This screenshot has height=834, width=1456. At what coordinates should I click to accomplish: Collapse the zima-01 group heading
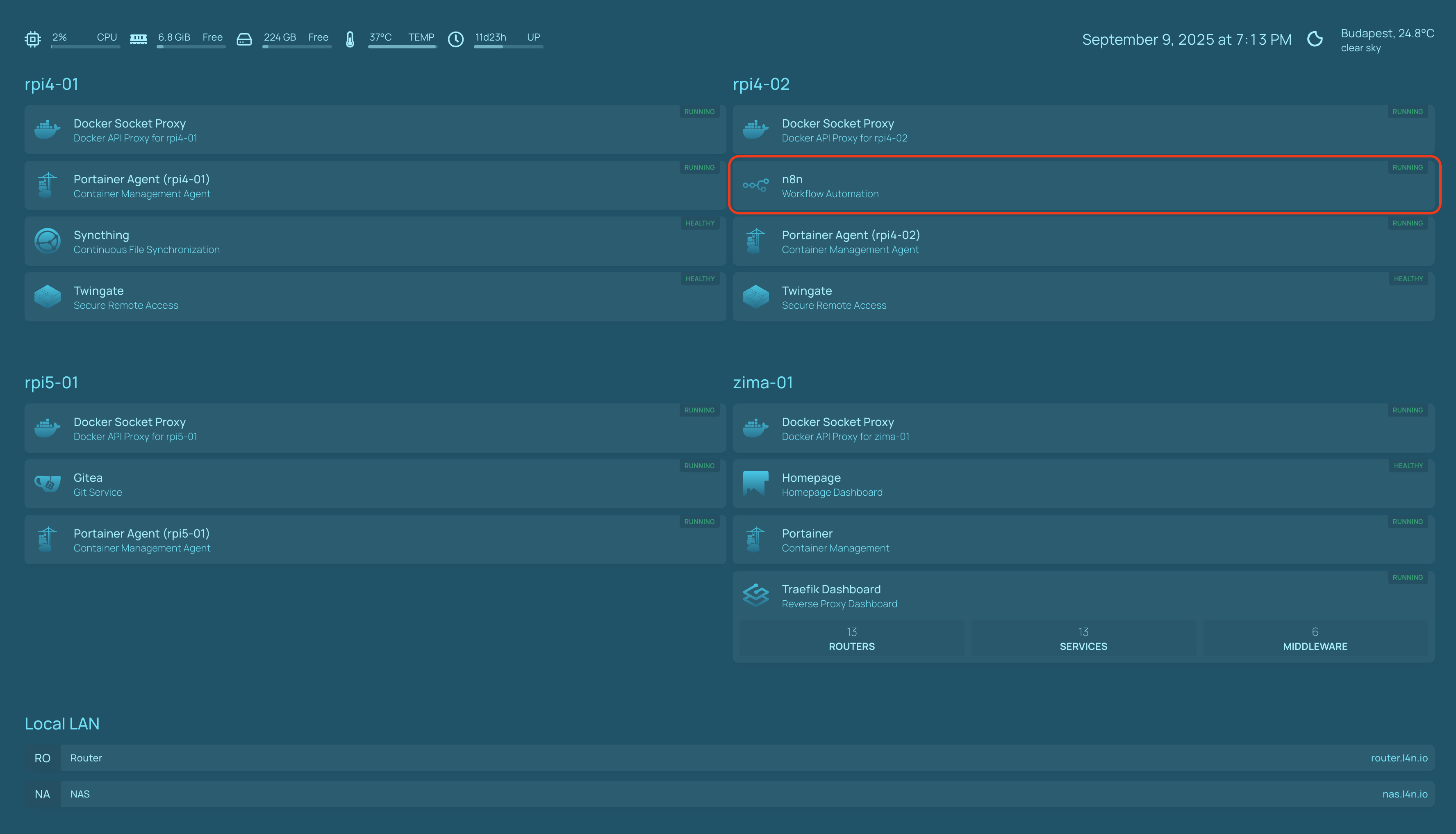coord(763,383)
